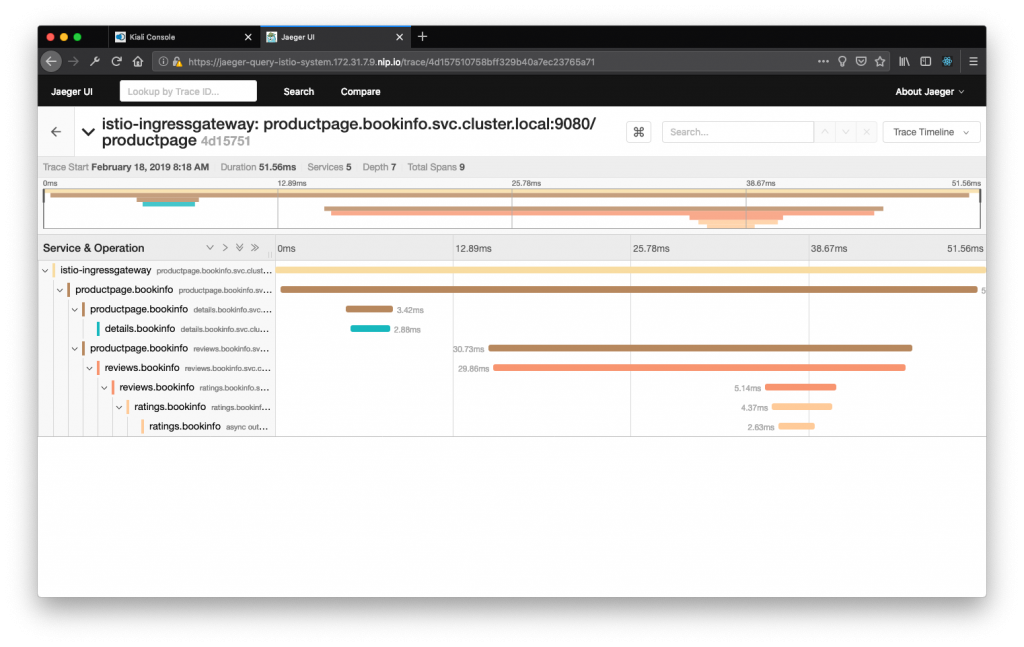
Task: Click the 4.37ms ratings span bar
Action: click(801, 407)
